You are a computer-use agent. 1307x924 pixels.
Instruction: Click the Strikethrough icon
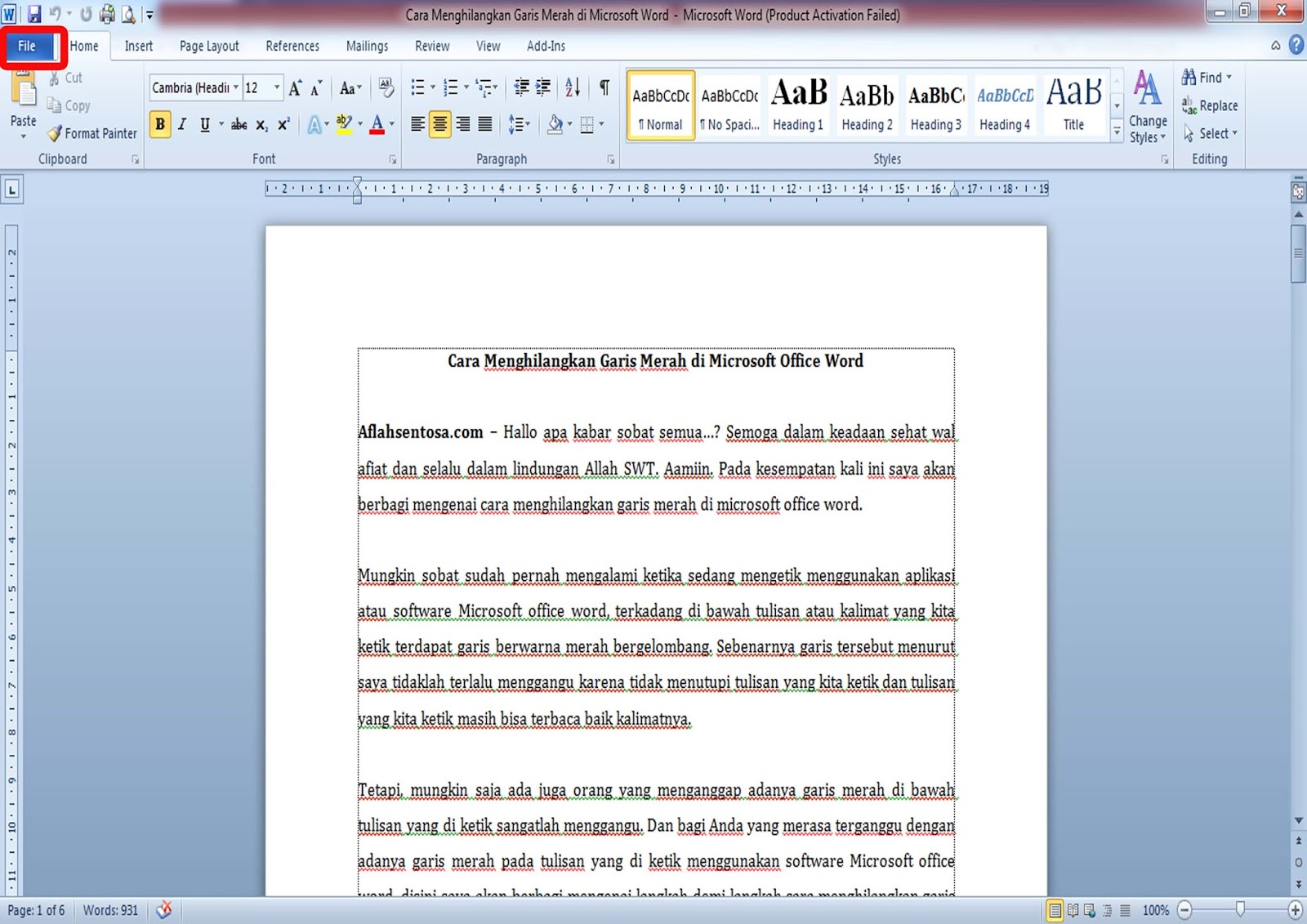238,124
